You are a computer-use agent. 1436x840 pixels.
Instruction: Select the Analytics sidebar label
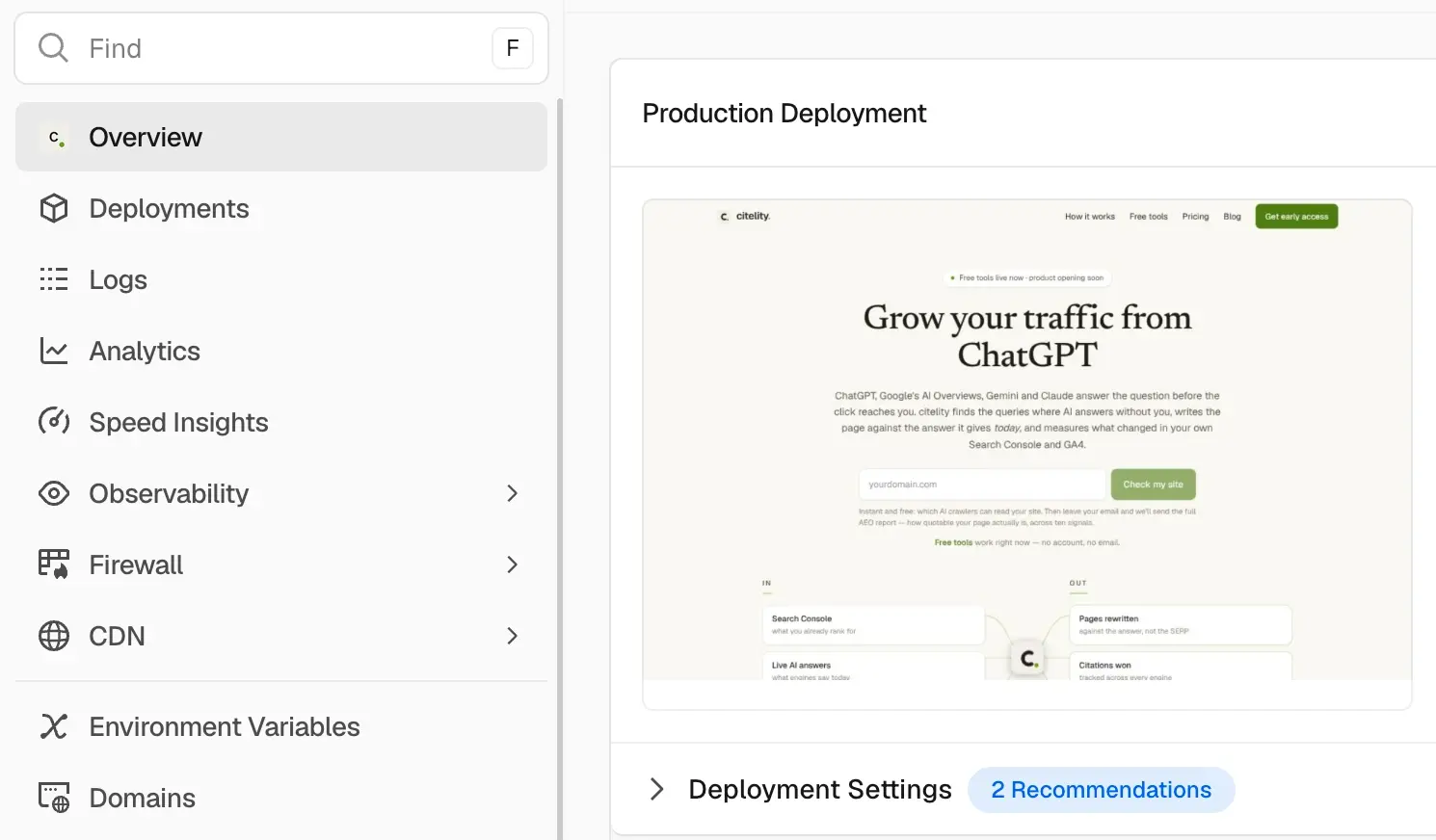pos(145,351)
